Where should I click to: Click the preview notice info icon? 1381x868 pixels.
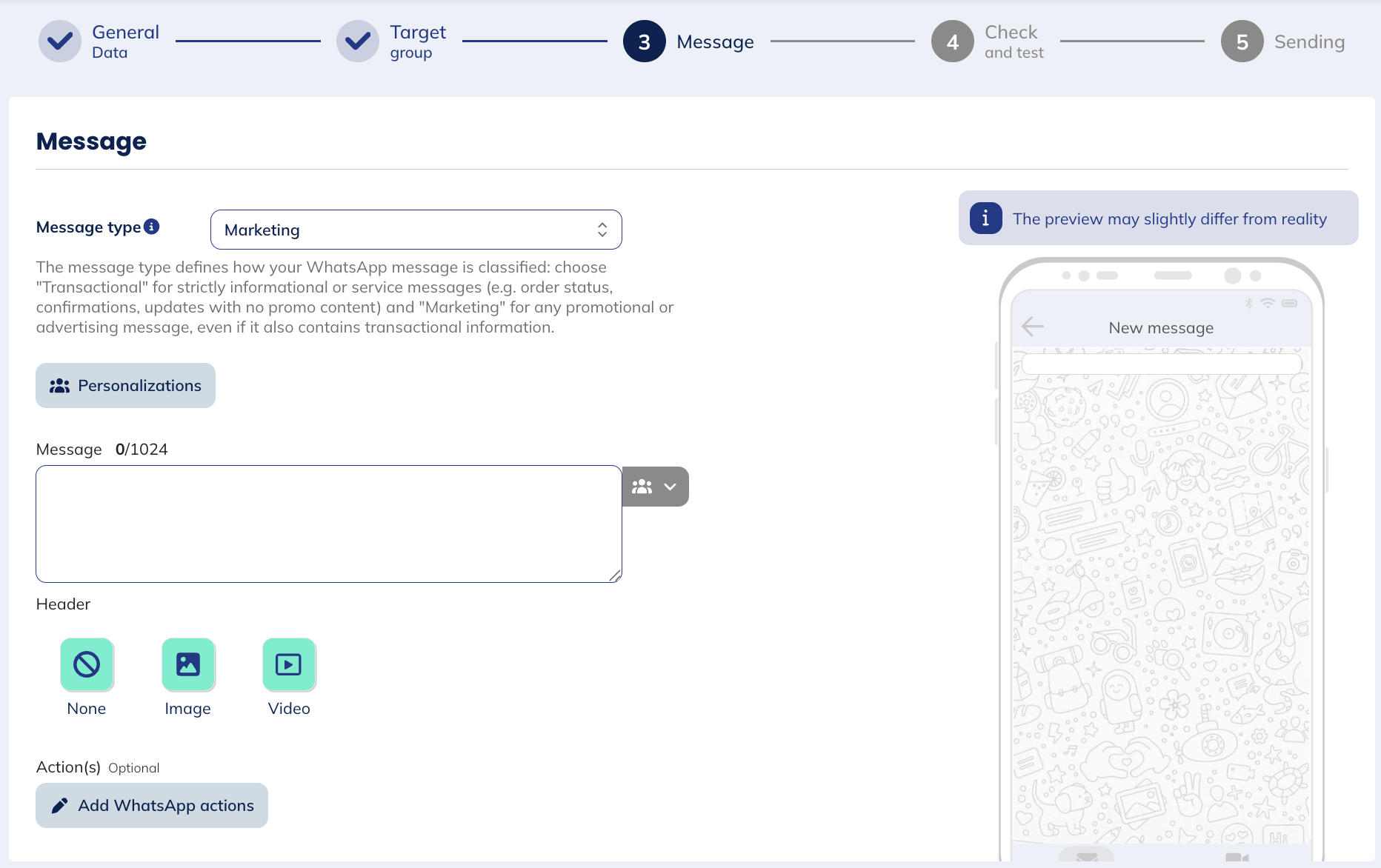[985, 218]
